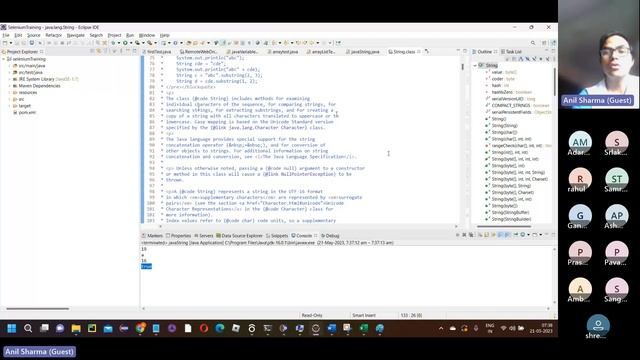The width and height of the screenshot is (640, 360).
Task: Click the Smart Insert status bar entry
Action: 364,315
